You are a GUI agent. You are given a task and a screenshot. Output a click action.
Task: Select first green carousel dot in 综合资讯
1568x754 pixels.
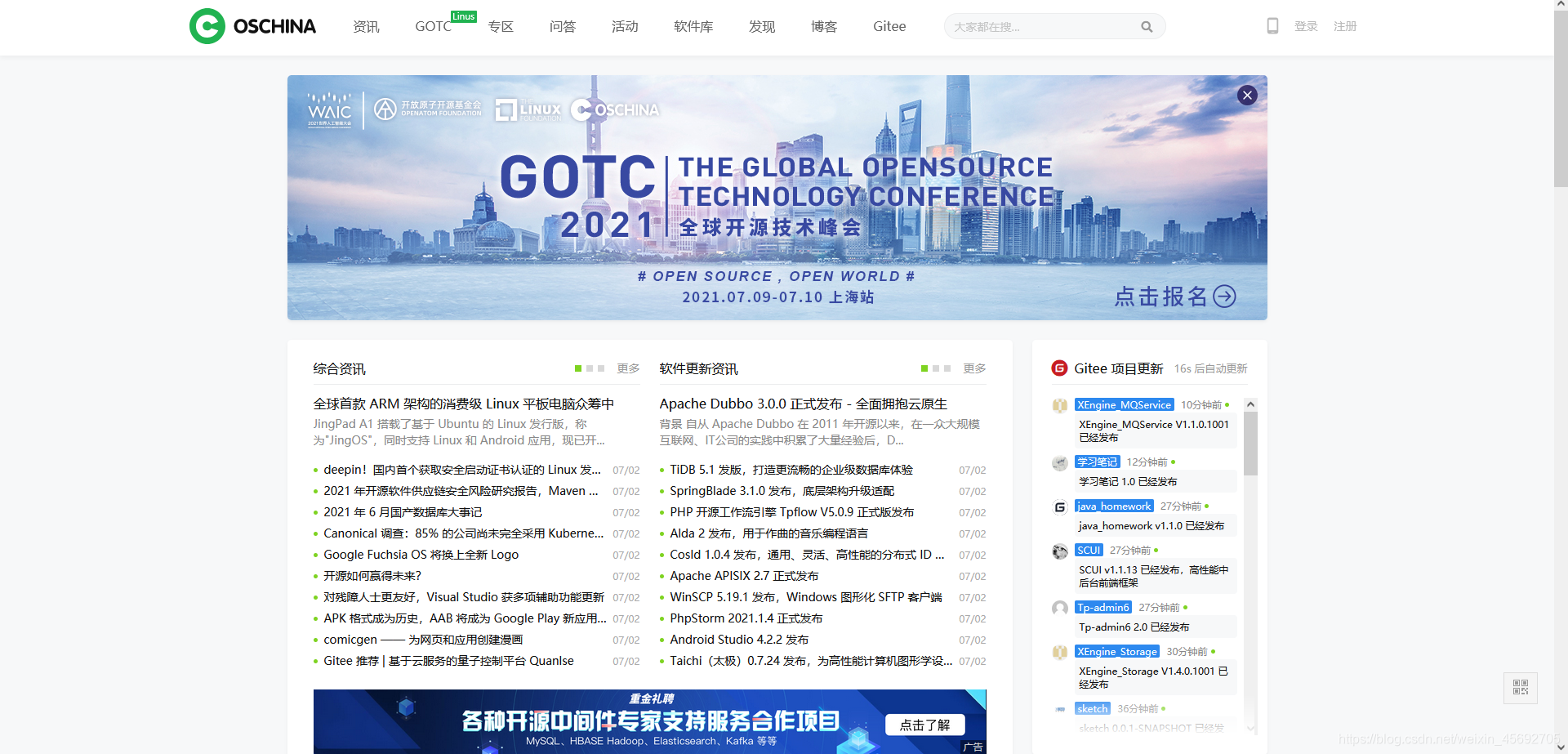pyautogui.click(x=578, y=368)
